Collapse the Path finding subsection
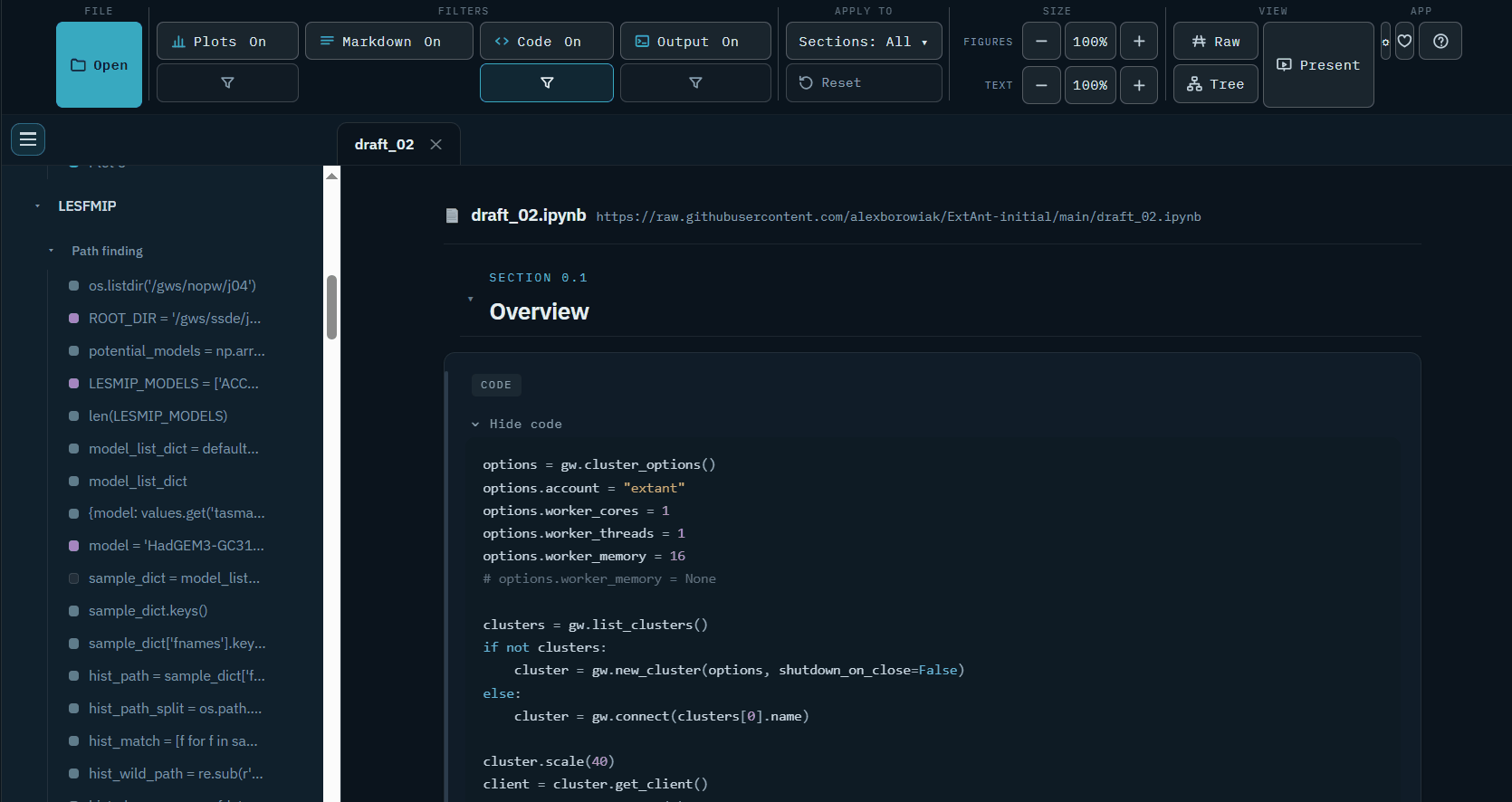 point(52,251)
